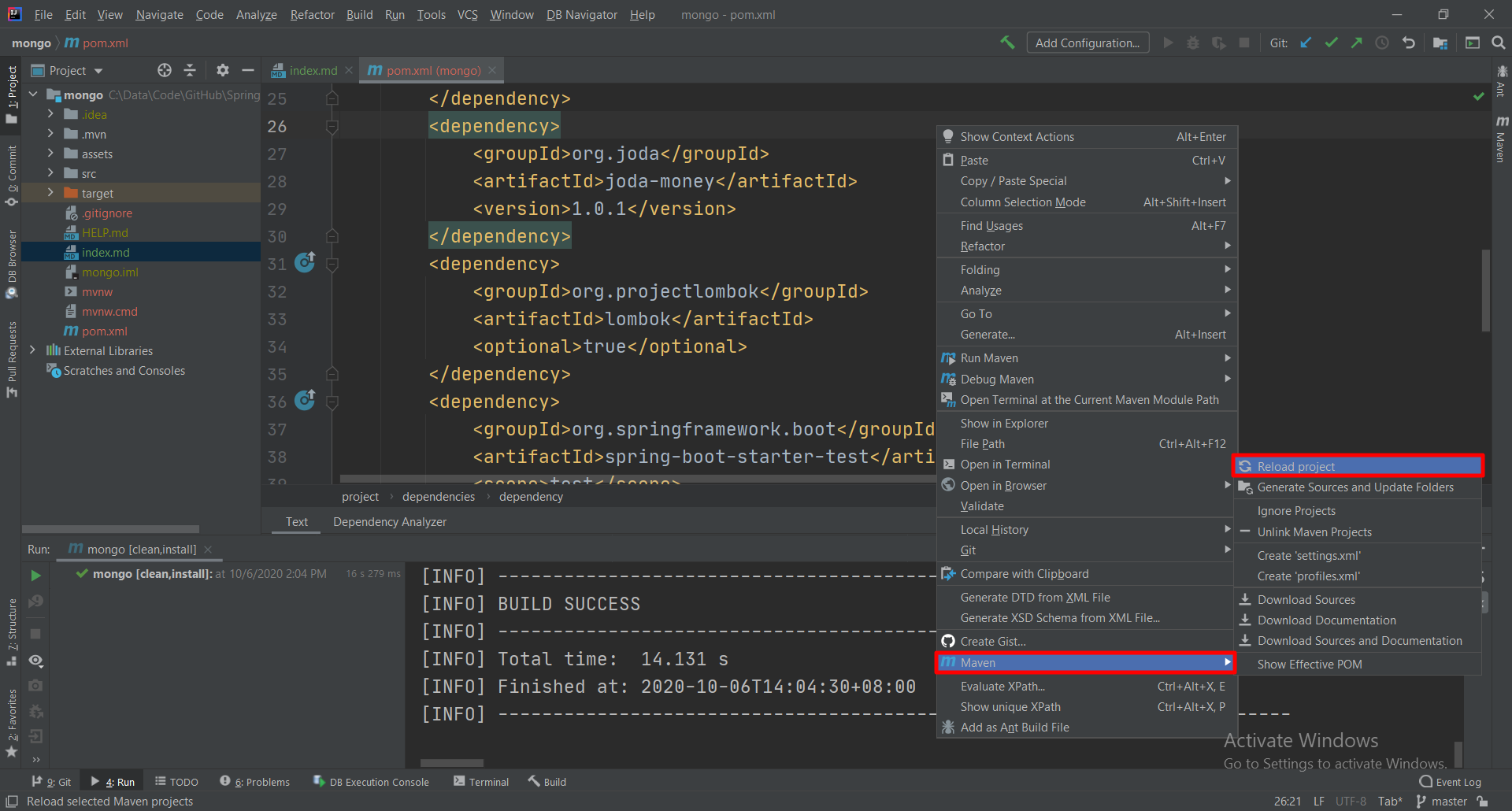Screen dimensions: 1512x811
Task: Expand the assets folder
Action: 50,154
